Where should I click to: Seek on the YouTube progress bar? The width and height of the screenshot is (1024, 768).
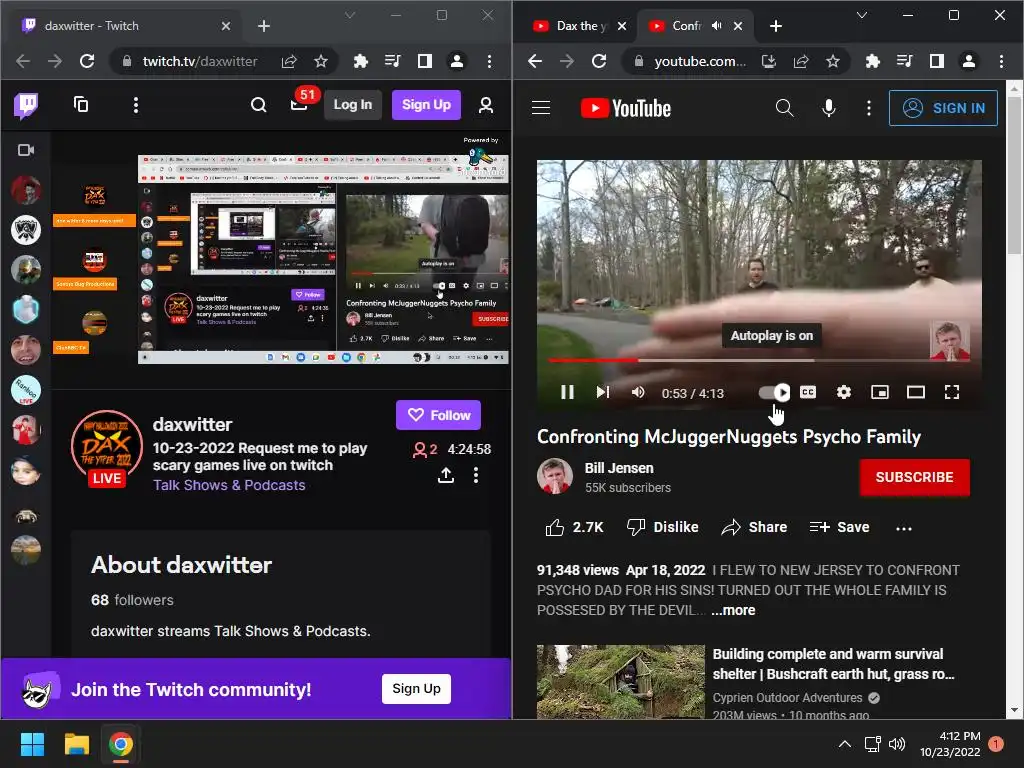pos(759,360)
